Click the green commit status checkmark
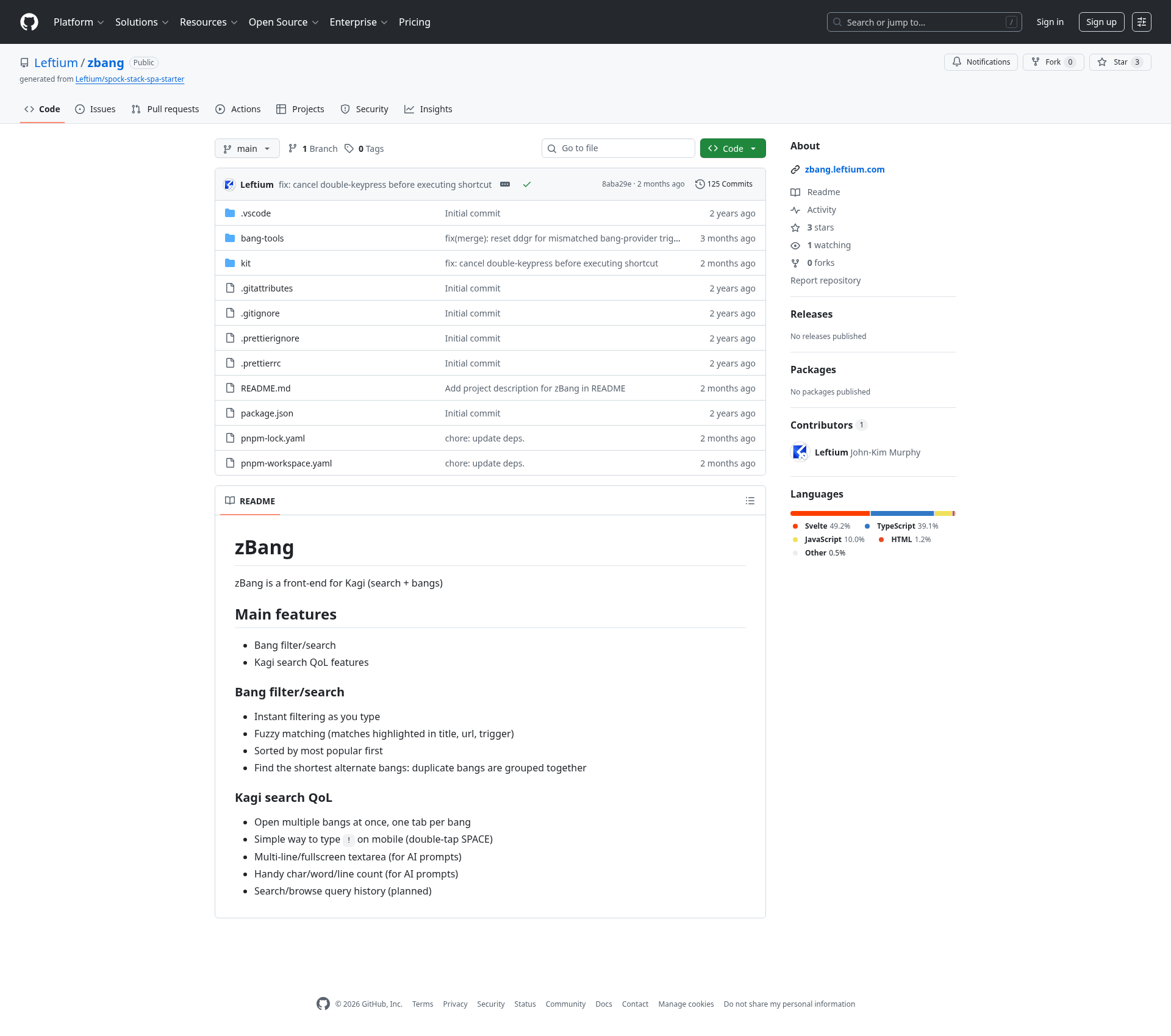Image resolution: width=1171 pixels, height=1036 pixels. click(x=527, y=184)
